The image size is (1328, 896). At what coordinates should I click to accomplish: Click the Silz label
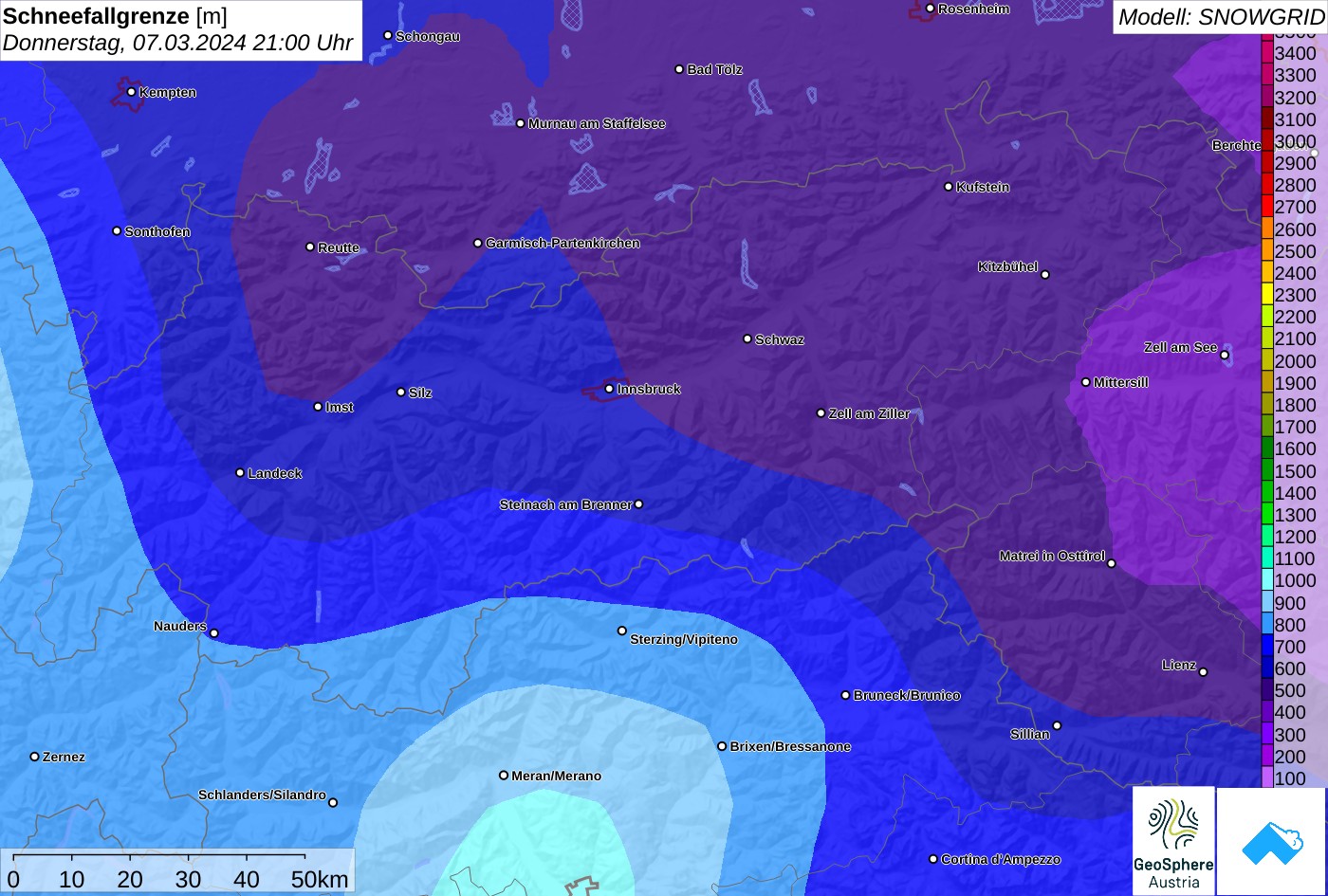(x=420, y=393)
